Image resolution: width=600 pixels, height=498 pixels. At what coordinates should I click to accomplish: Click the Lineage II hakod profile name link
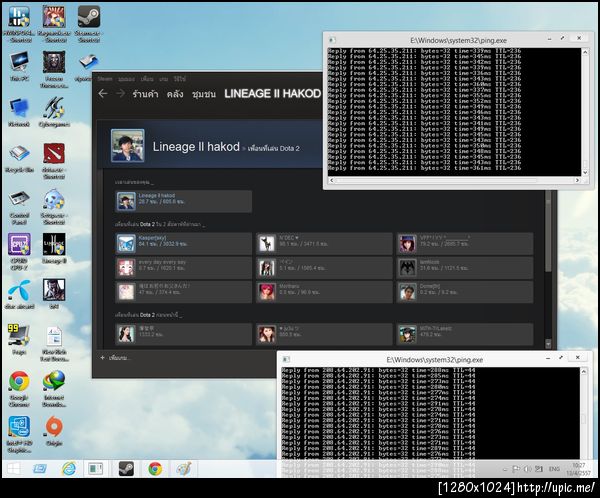tap(196, 147)
